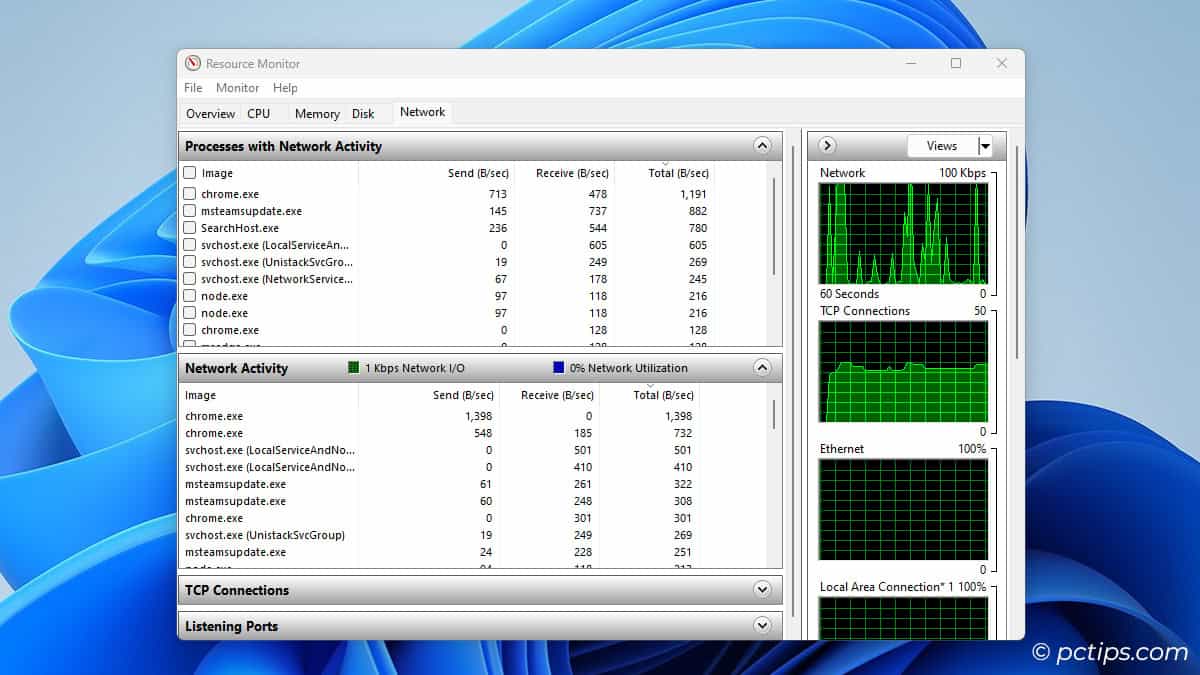Check the SearchHost.exe checkbox

[x=189, y=227]
